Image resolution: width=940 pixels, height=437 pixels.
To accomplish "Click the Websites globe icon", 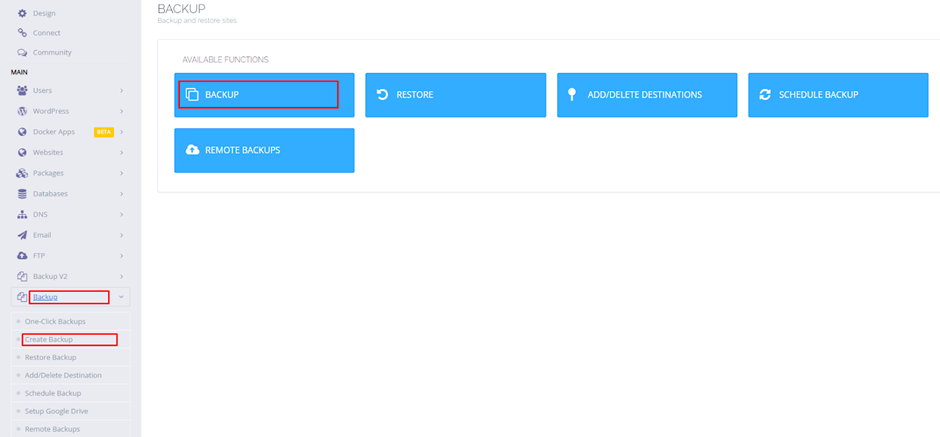I will coord(22,152).
